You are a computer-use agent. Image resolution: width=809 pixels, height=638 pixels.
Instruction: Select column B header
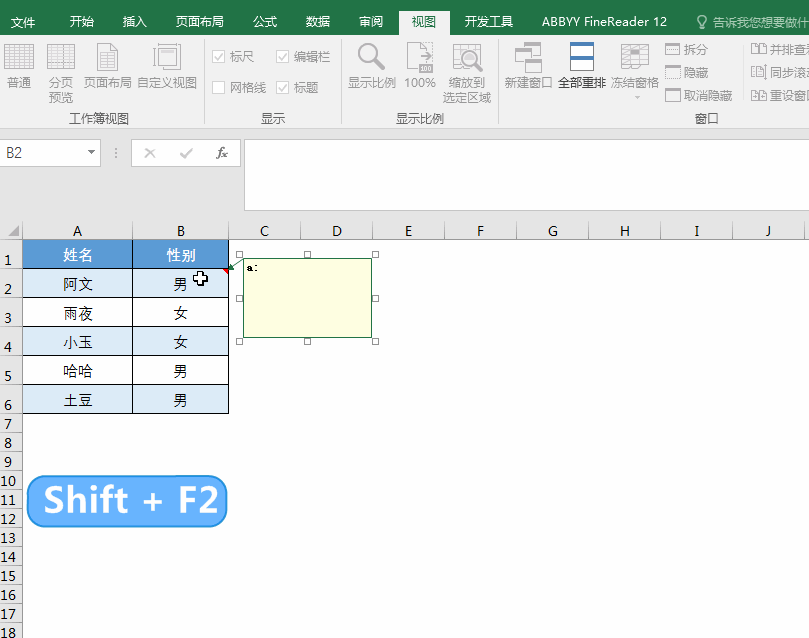point(181,231)
